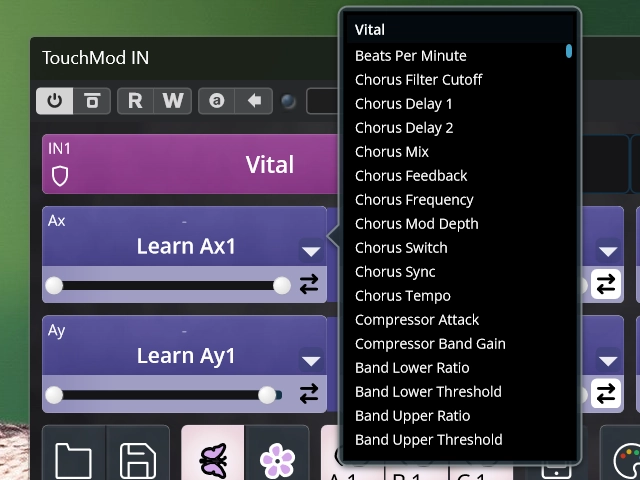The width and height of the screenshot is (640, 480).
Task: Open the preset folder icon
Action: [x=73, y=453]
